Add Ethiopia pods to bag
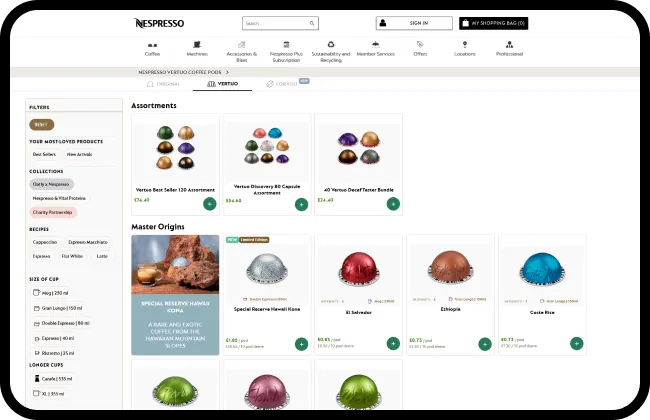This screenshot has width=650, height=420. [485, 344]
